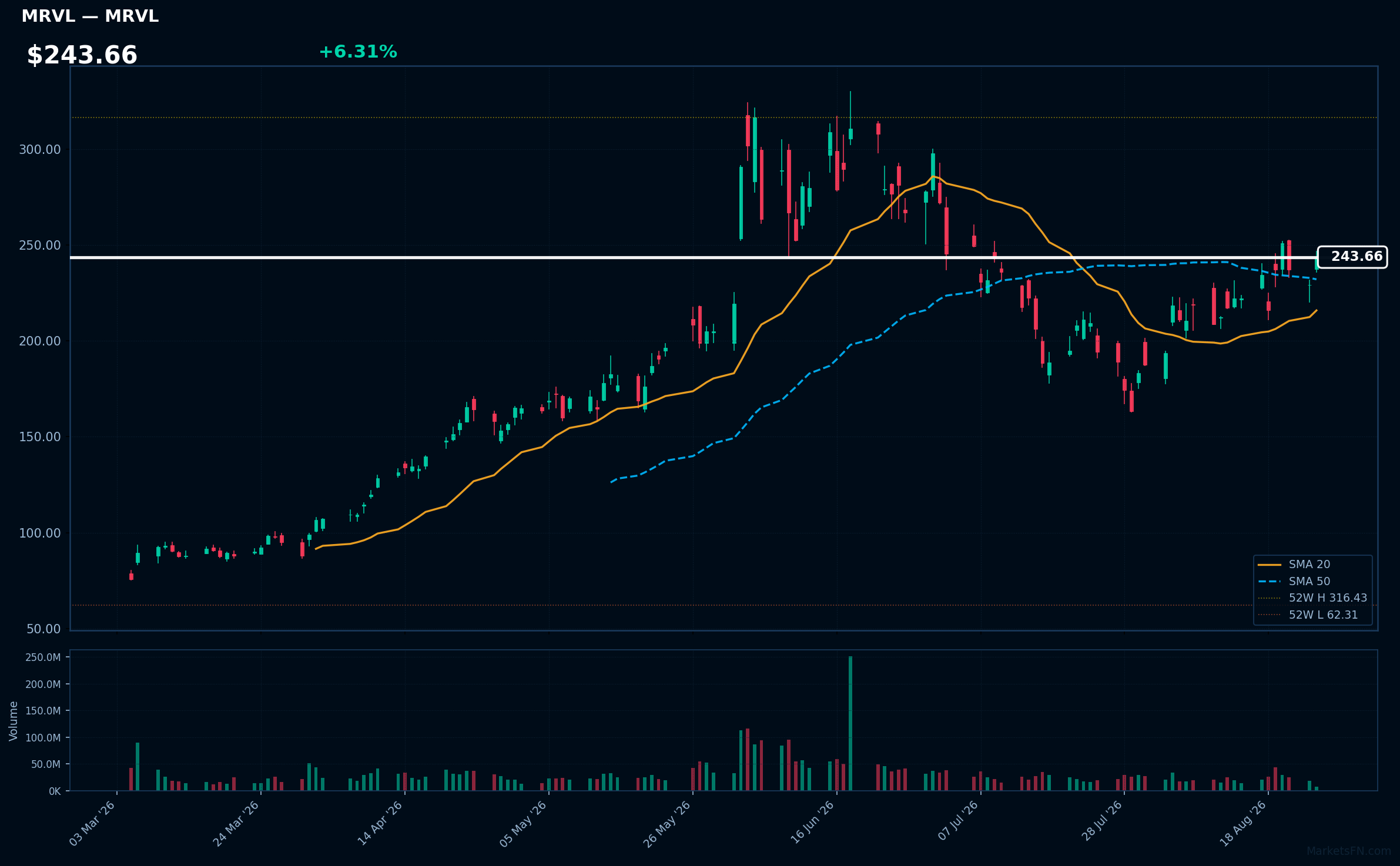Click the 300.00 price axis label
Screen dimensions: 1400x866
40,150
